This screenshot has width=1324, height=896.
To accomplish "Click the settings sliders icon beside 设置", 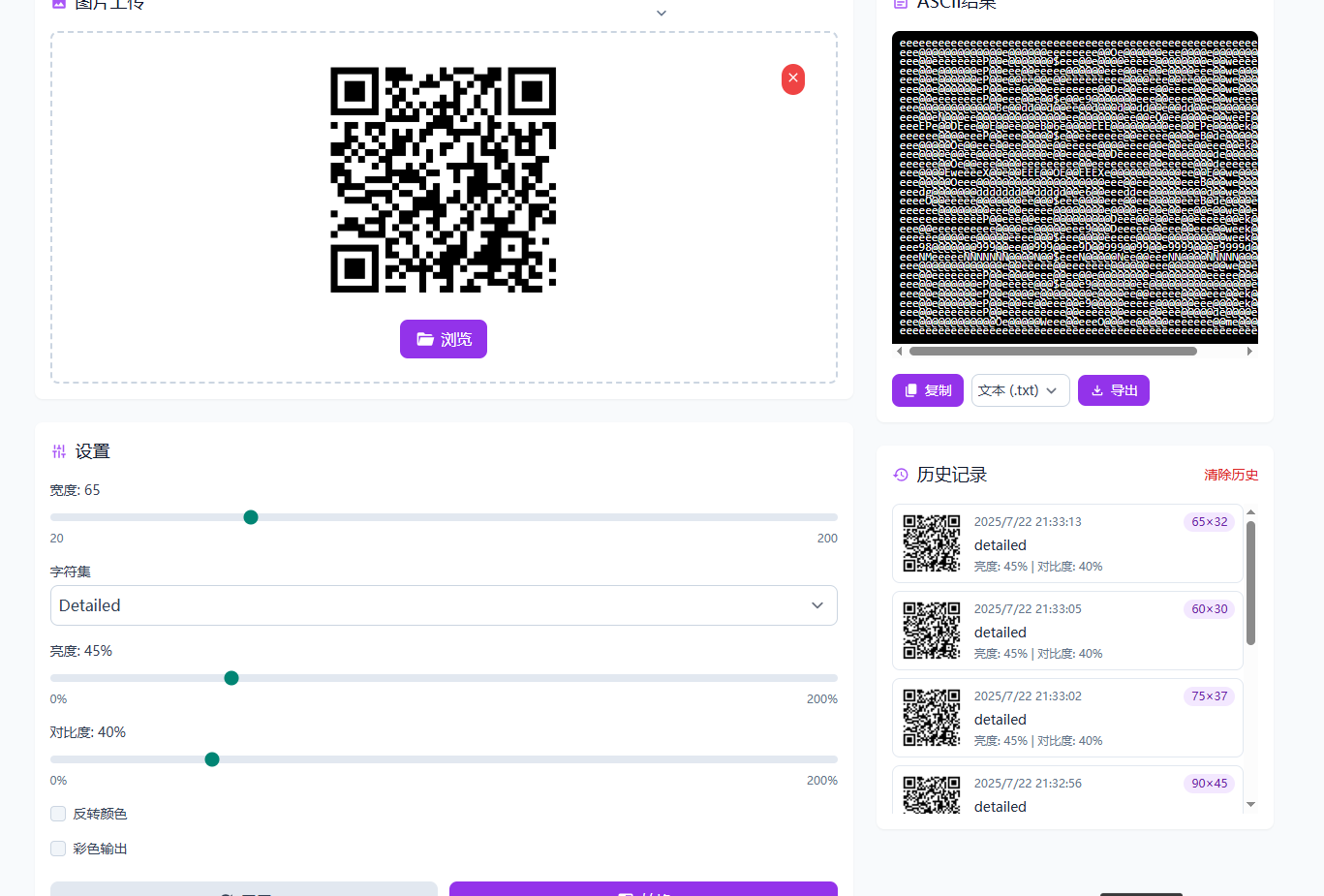I will 59,451.
